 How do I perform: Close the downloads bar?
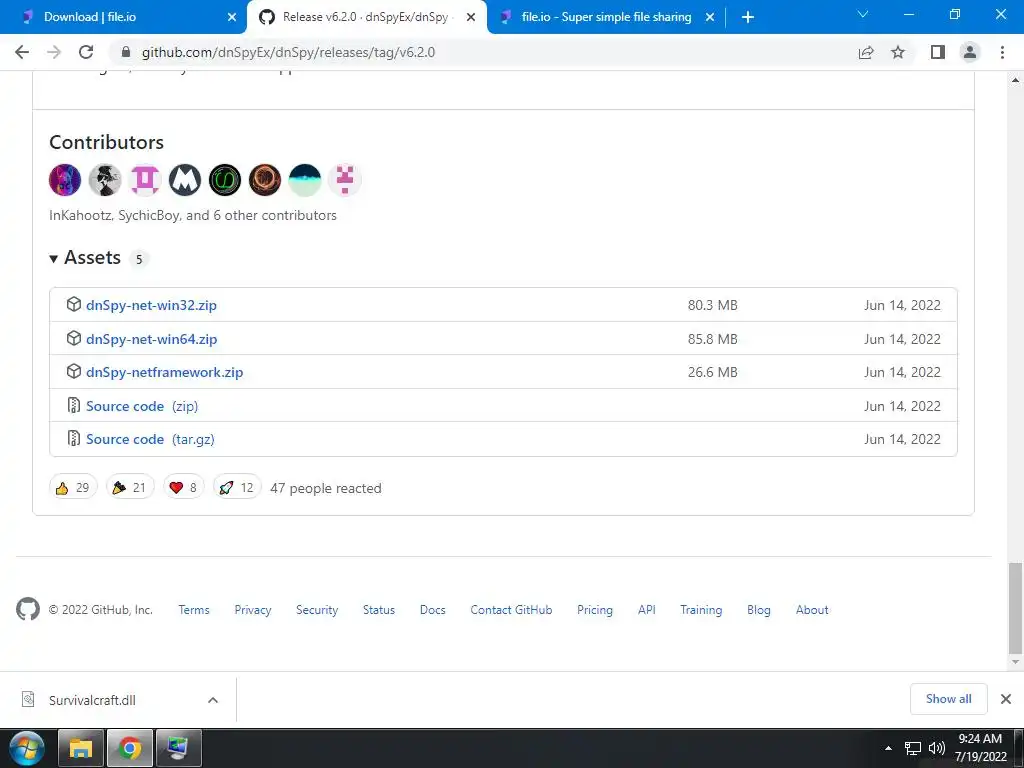1006,699
